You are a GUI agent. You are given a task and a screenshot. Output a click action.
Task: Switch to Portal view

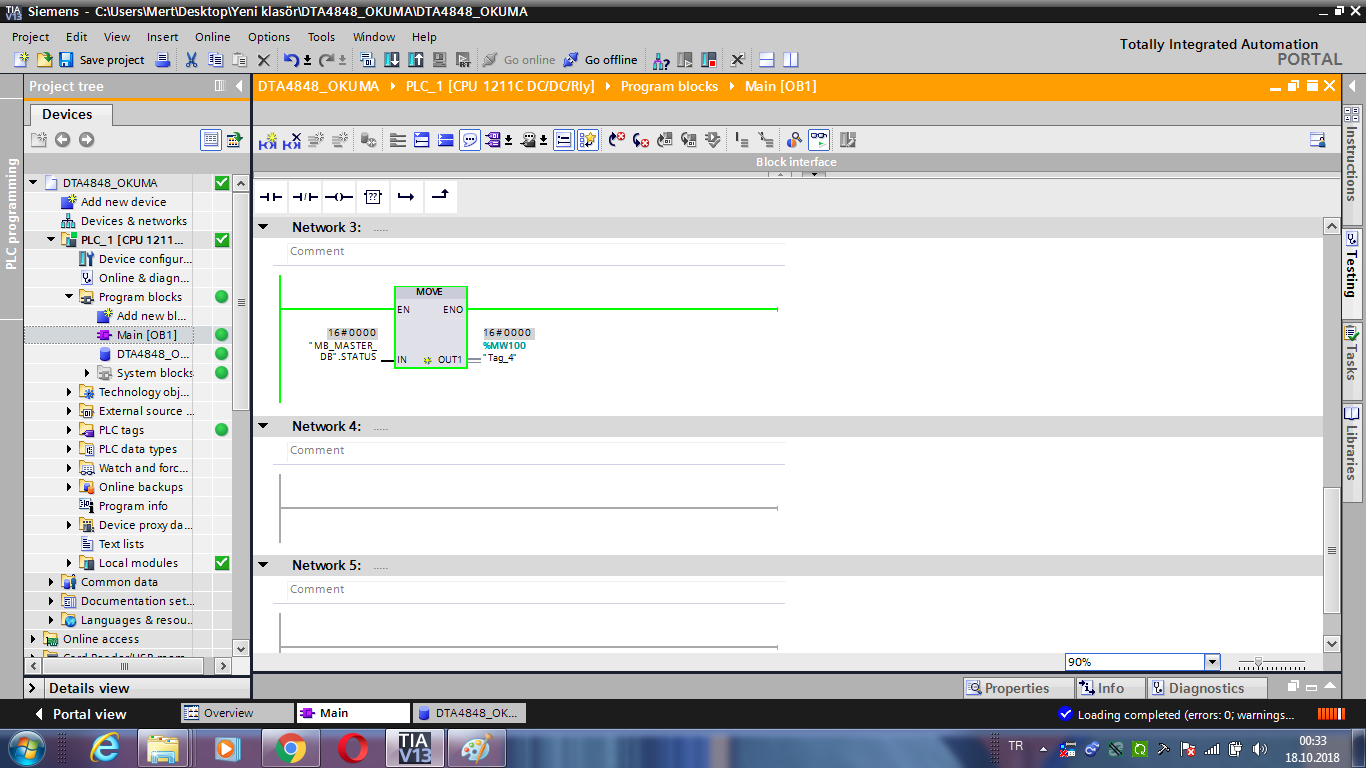pyautogui.click(x=80, y=714)
